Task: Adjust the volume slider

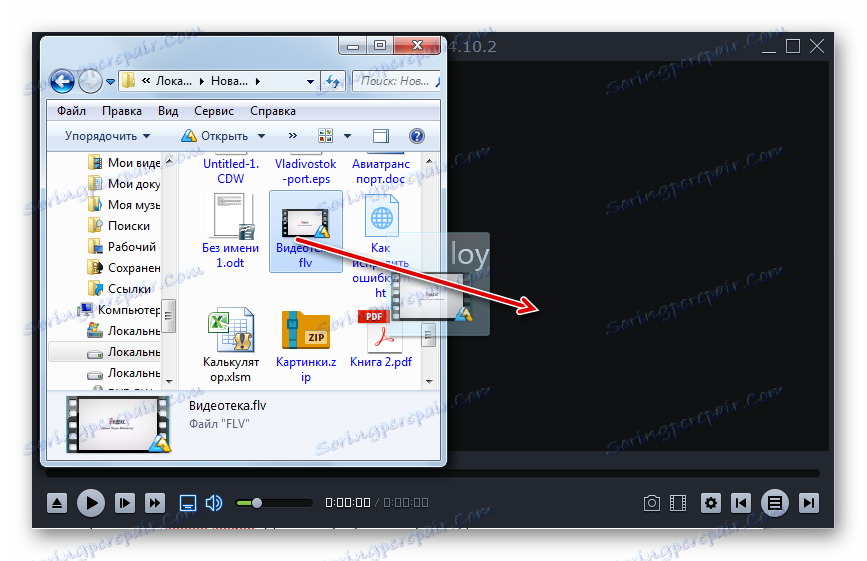Action: tap(274, 503)
